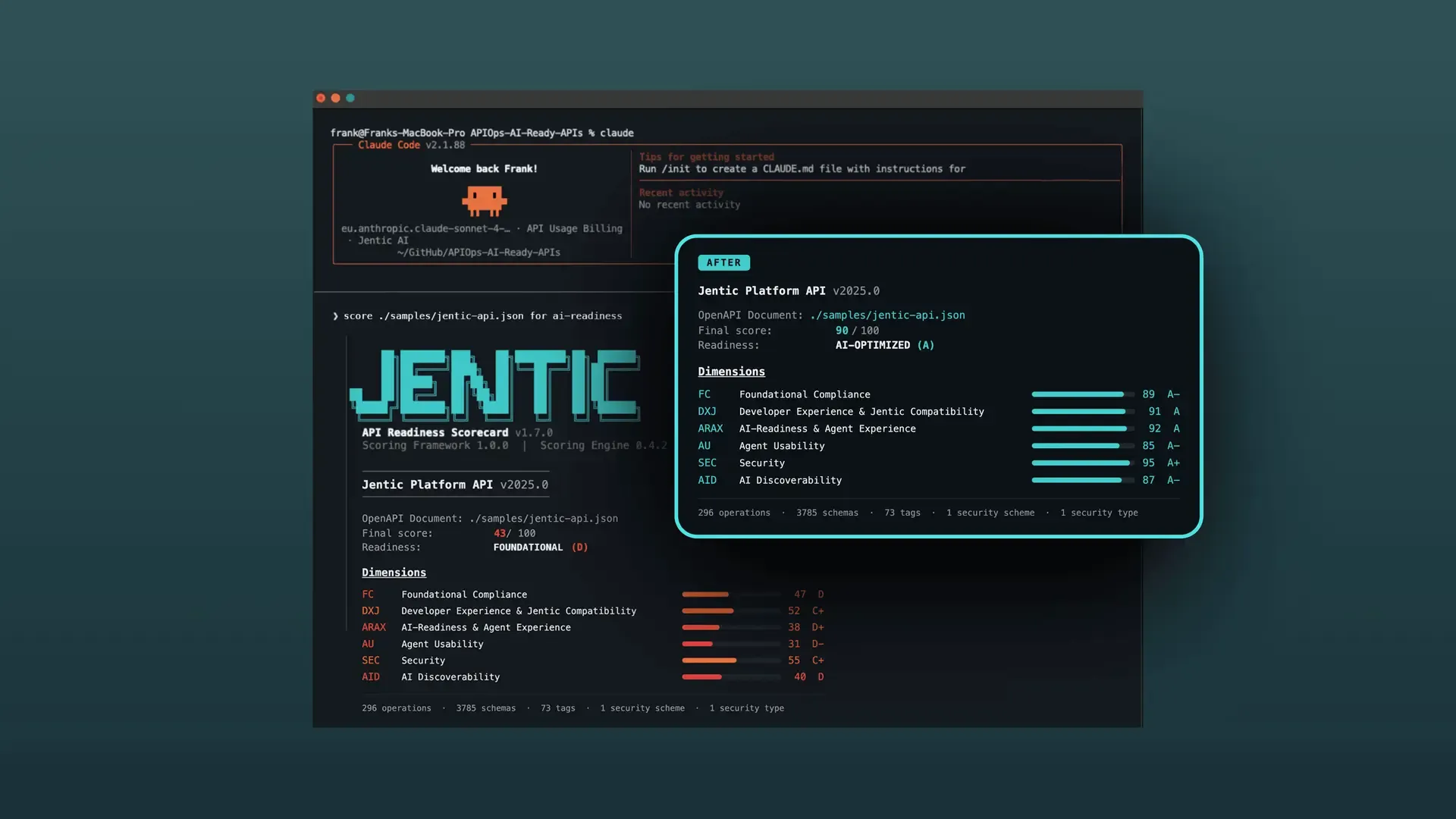Viewport: 1456px width, 819px height.
Task: Click the AFTER card footer "1 security scheme"
Action: pos(990,513)
